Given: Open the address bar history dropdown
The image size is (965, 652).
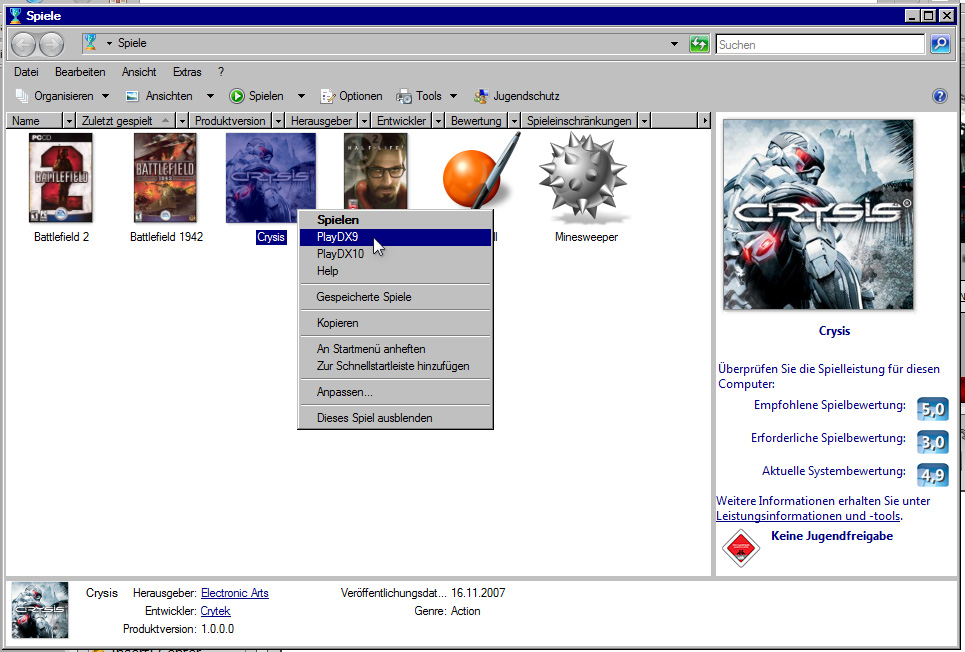Looking at the screenshot, I should coord(674,44).
